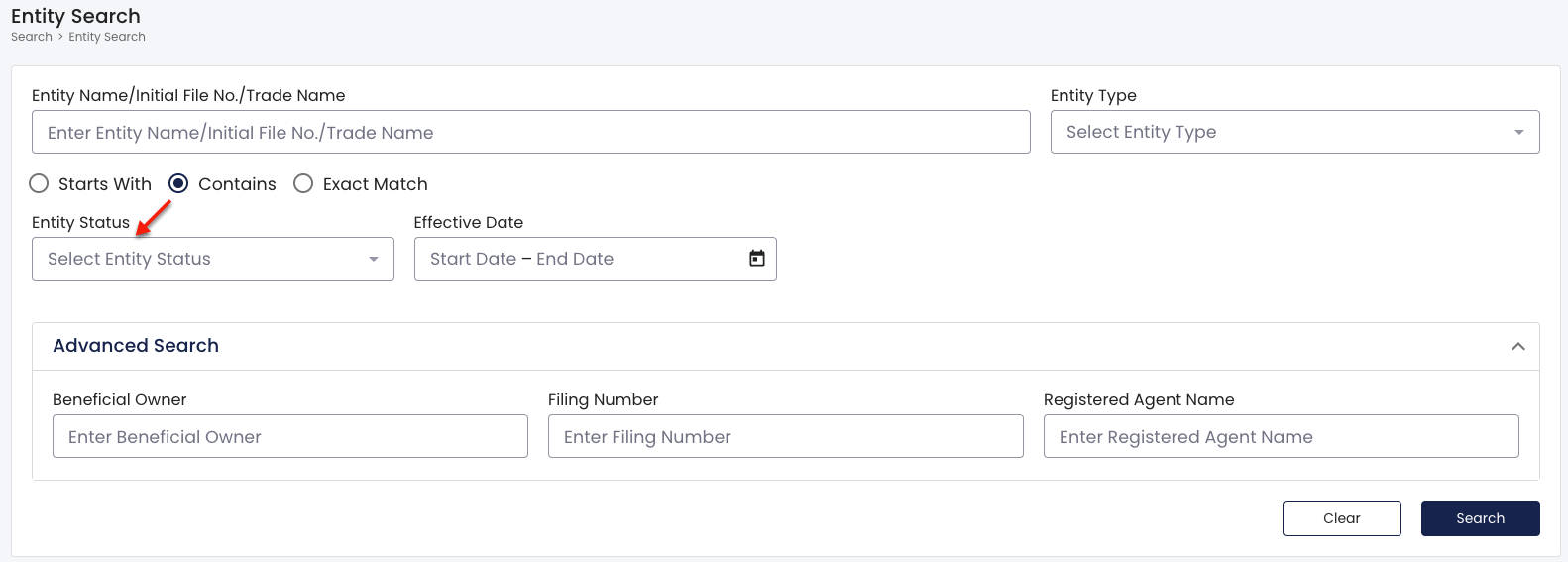Click the Entity Status label
Image resolution: width=1568 pixels, height=562 pixels.
point(80,223)
